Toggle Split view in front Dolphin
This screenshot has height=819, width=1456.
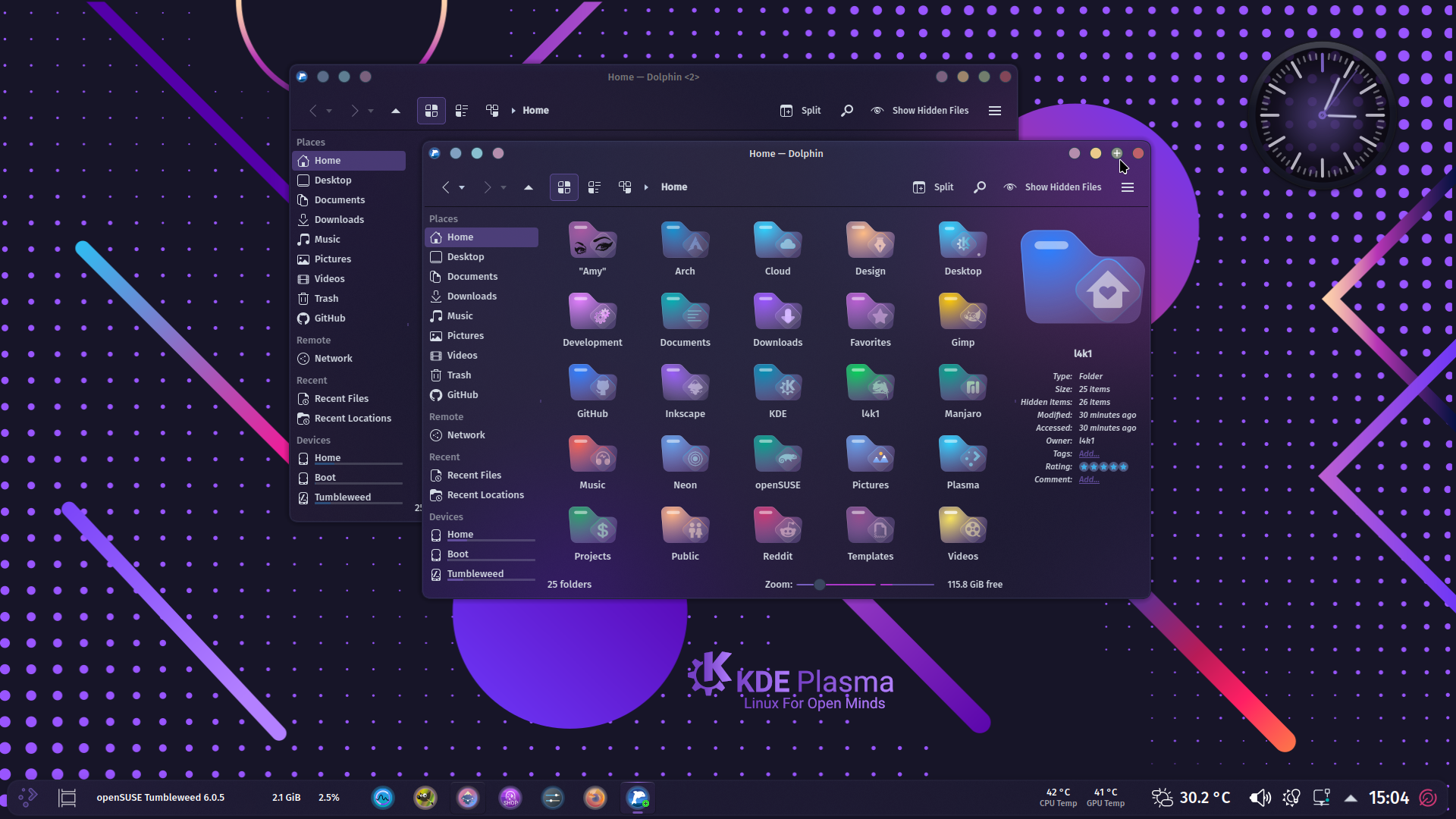tap(934, 187)
